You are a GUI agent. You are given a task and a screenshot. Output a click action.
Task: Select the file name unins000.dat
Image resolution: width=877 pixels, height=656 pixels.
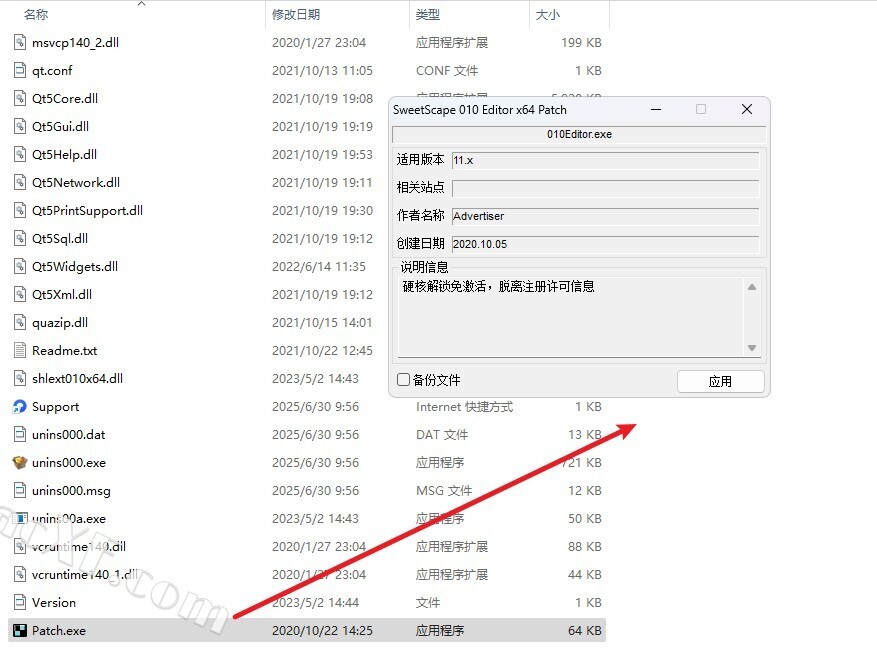[69, 435]
